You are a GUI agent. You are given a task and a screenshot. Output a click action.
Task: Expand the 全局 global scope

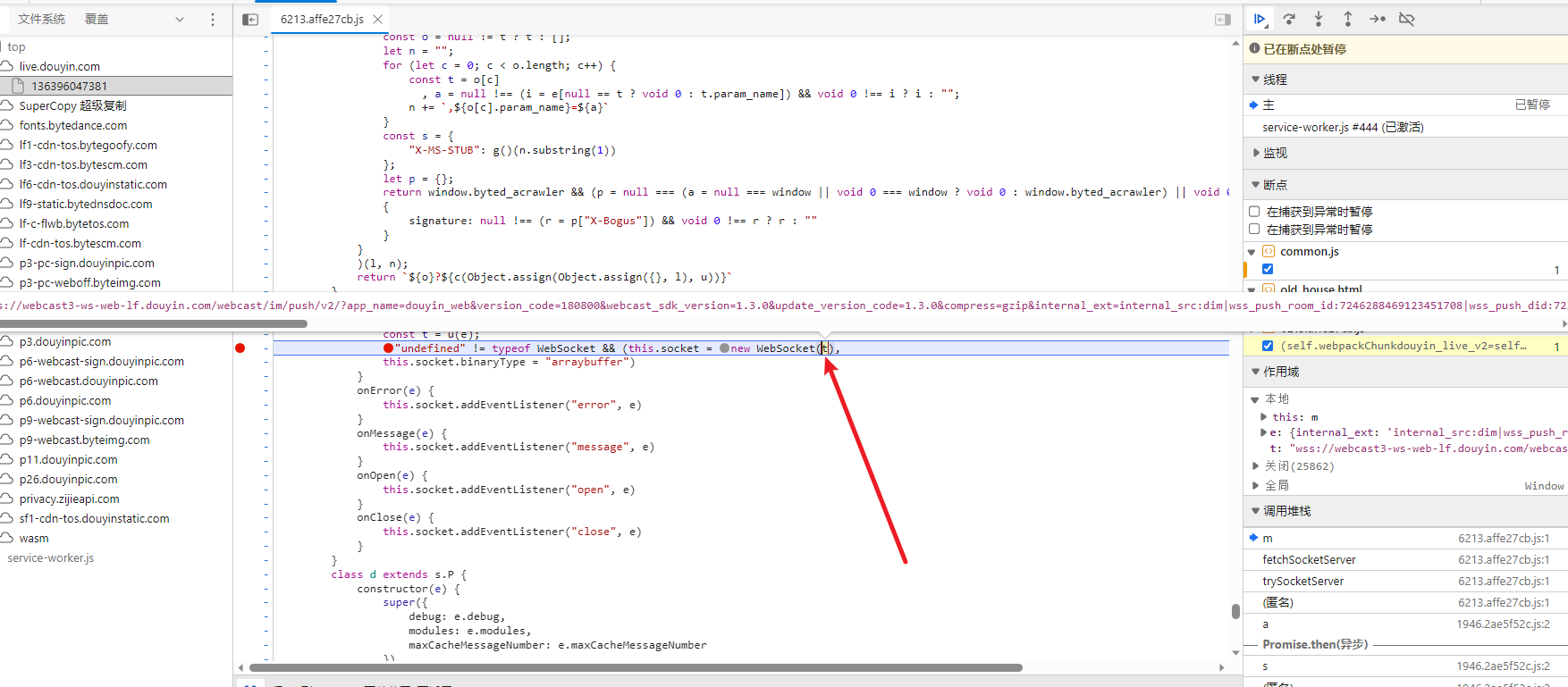tap(1255, 485)
